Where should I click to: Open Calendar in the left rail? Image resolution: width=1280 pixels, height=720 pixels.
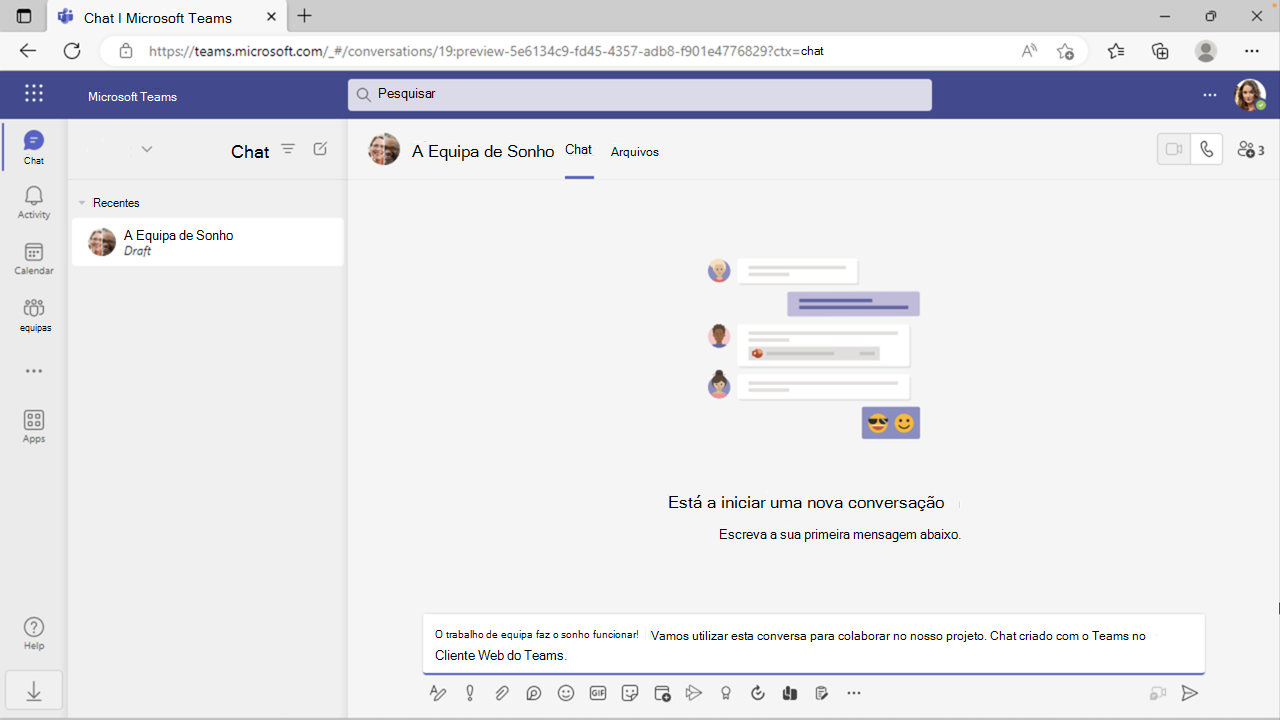(x=34, y=258)
